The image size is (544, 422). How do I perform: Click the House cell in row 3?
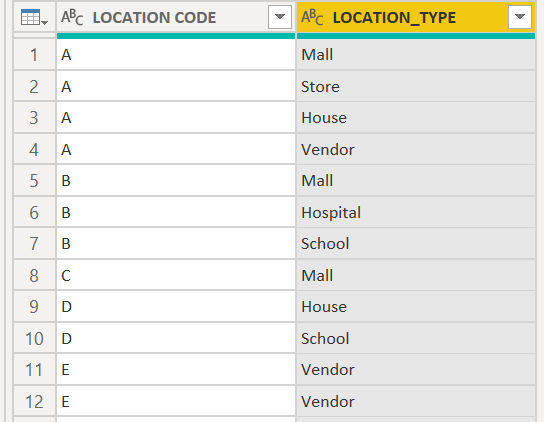416,118
